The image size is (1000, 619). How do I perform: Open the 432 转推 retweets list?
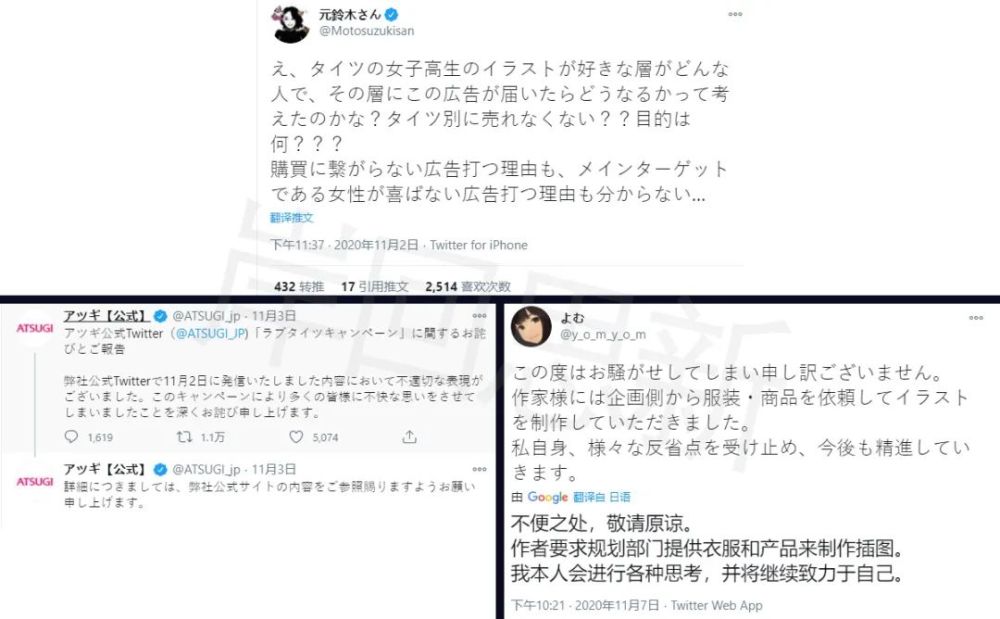pyautogui.click(x=299, y=287)
